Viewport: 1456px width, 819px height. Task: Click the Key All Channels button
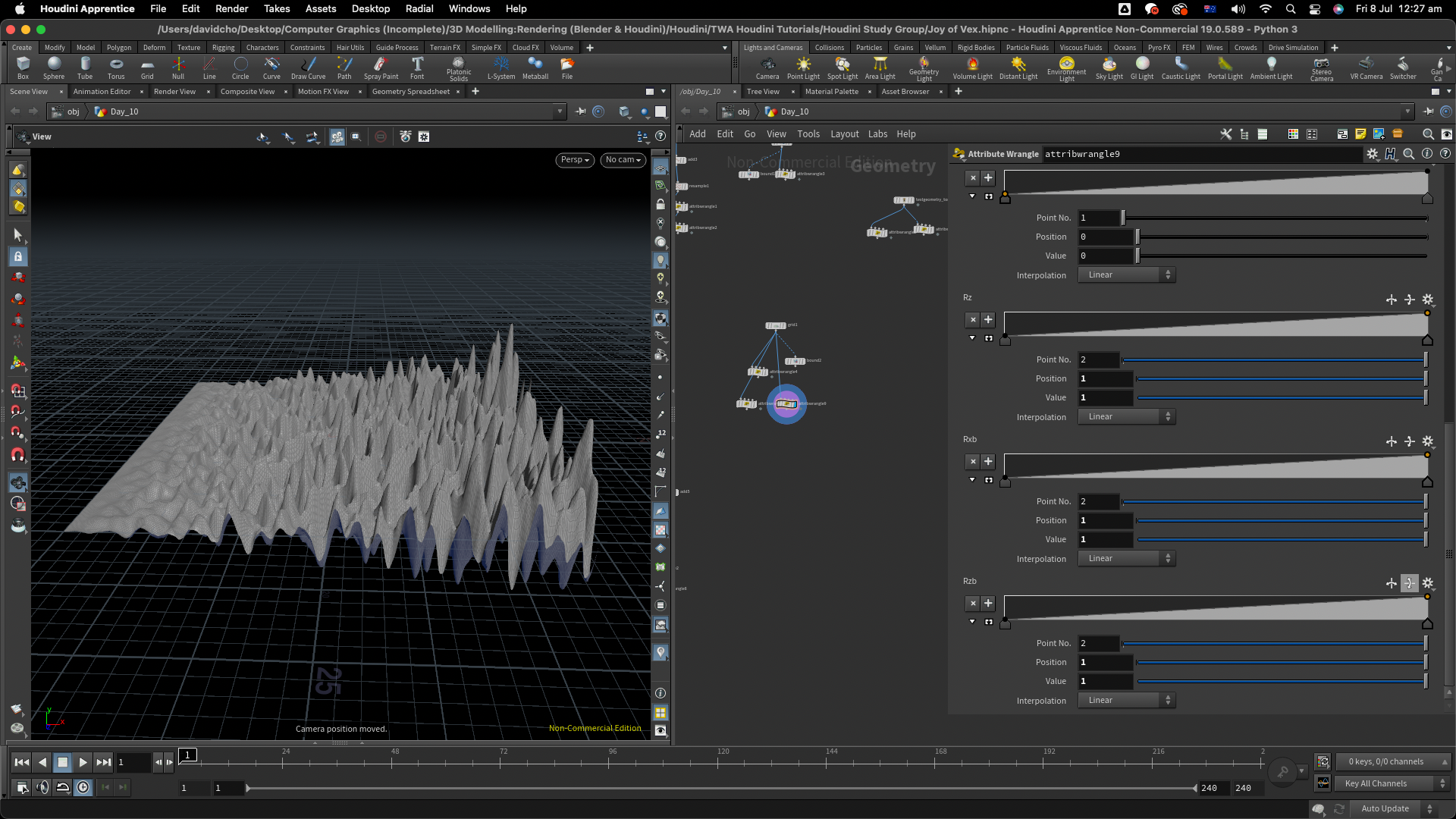point(1375,783)
